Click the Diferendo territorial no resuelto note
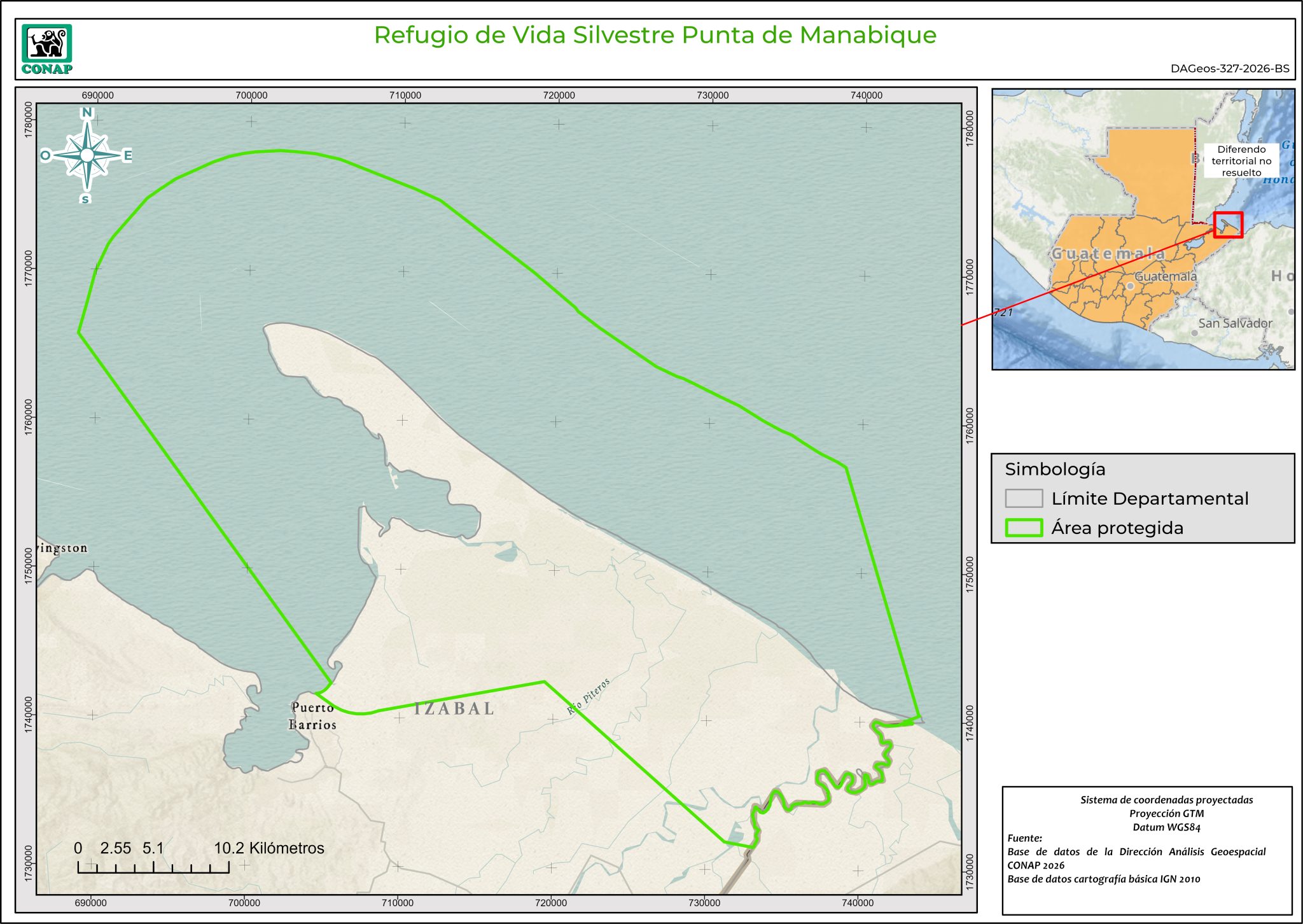Viewport: 1303px width, 924px height. click(1241, 161)
